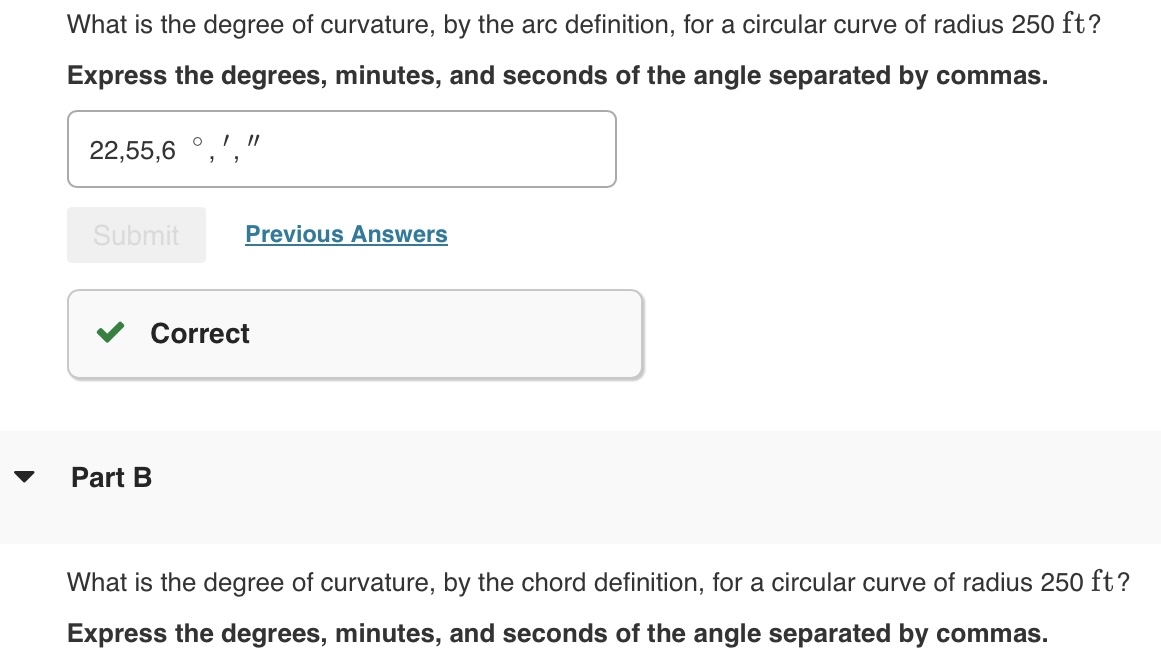Click the Correct feedback panel
The height and width of the screenshot is (662, 1161).
pos(355,333)
